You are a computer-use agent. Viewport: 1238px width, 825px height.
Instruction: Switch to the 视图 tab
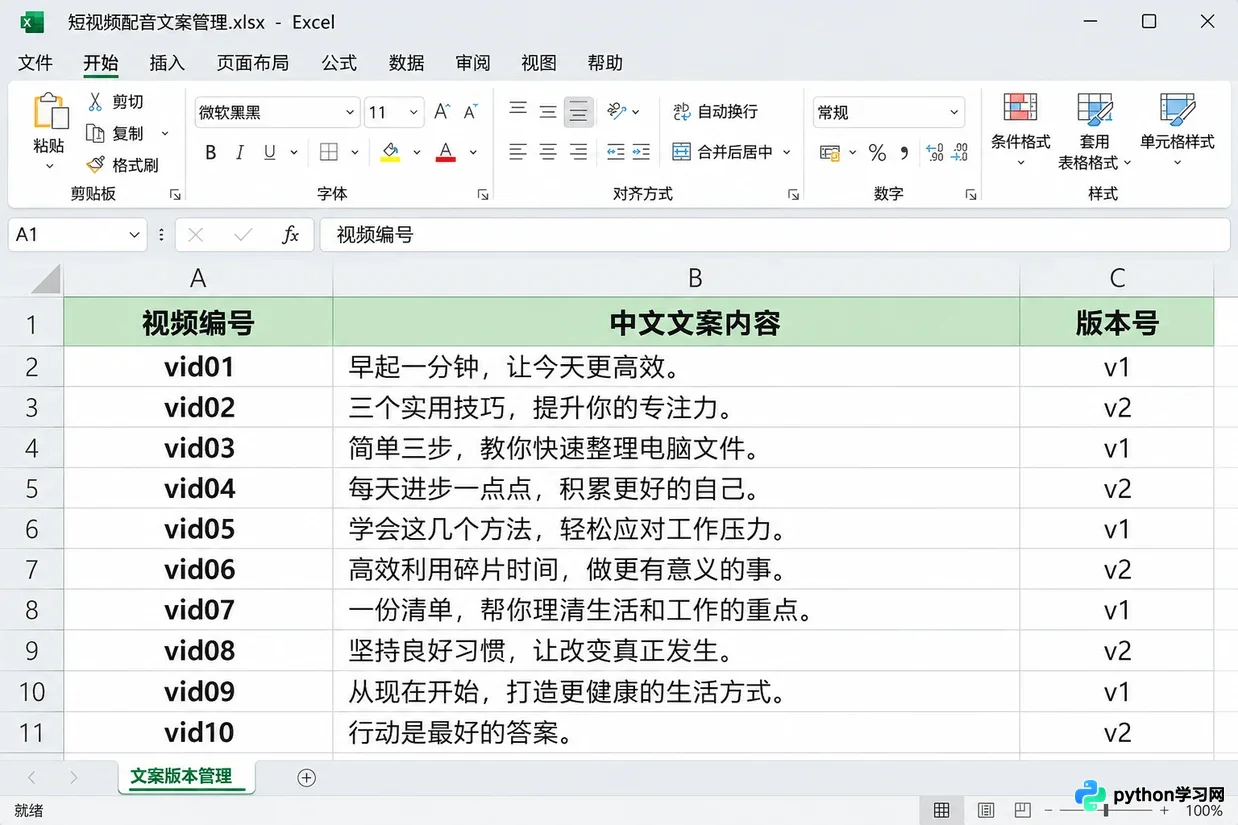click(539, 63)
